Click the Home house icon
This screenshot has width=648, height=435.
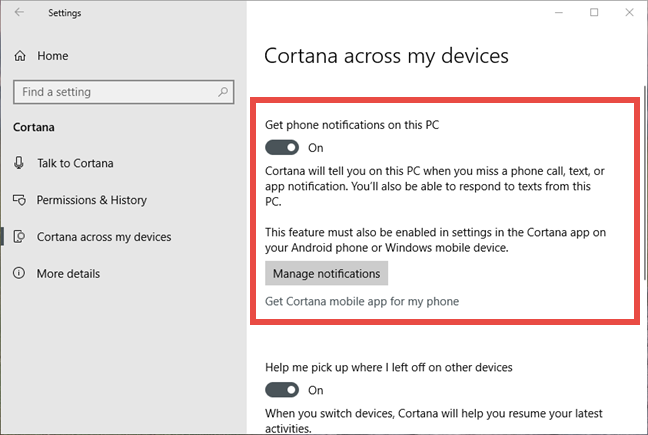pos(20,55)
